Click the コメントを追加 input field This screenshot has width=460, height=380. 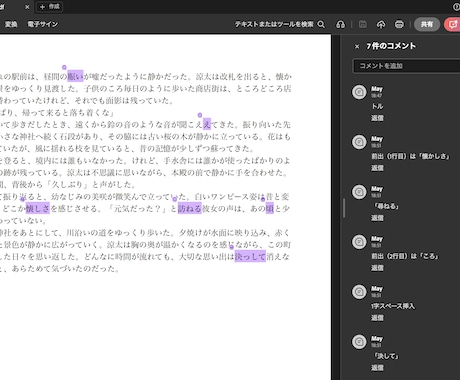[406, 66]
